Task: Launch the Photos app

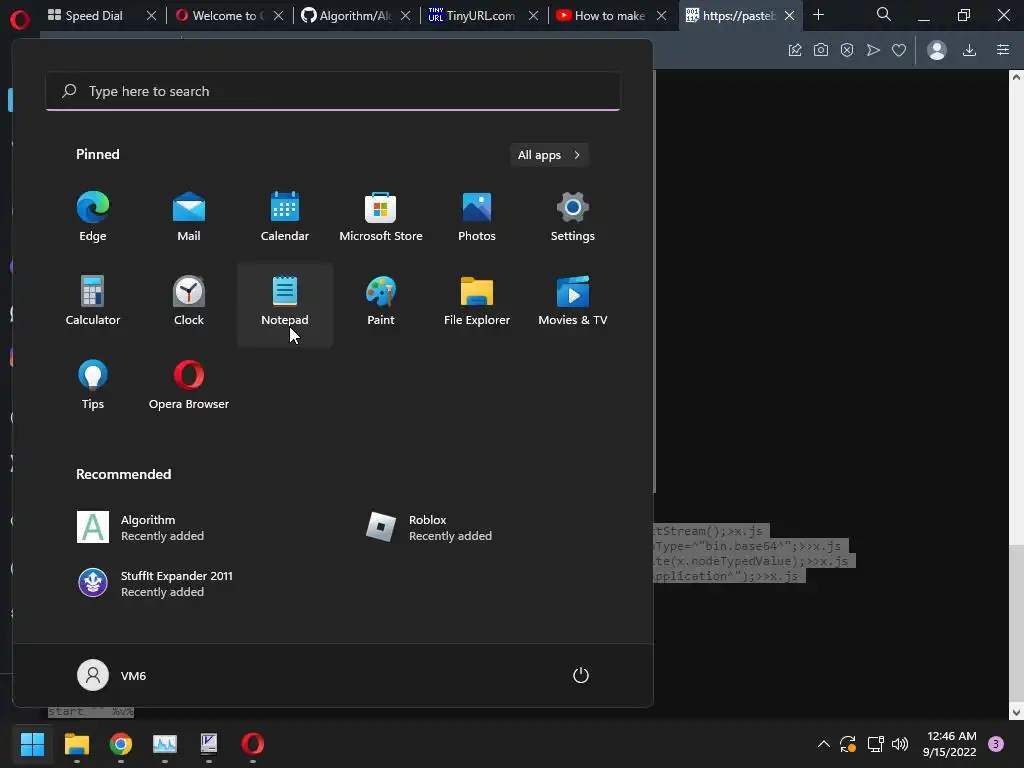Action: (477, 217)
